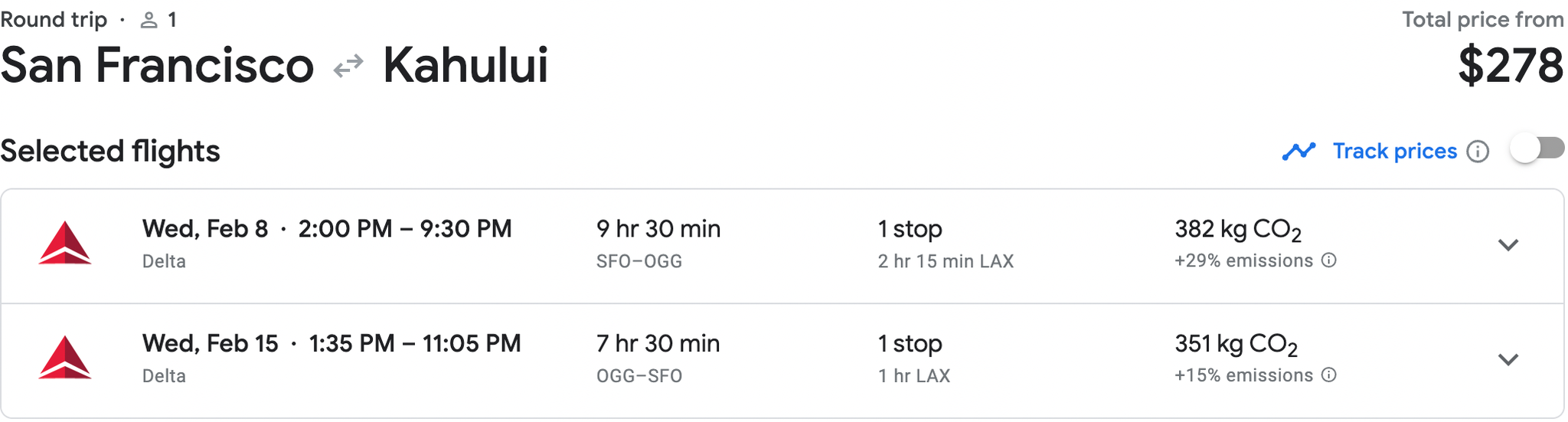The height and width of the screenshot is (422, 1568).
Task: Expand the Wed, Feb 15 flight details
Action: point(1508,360)
